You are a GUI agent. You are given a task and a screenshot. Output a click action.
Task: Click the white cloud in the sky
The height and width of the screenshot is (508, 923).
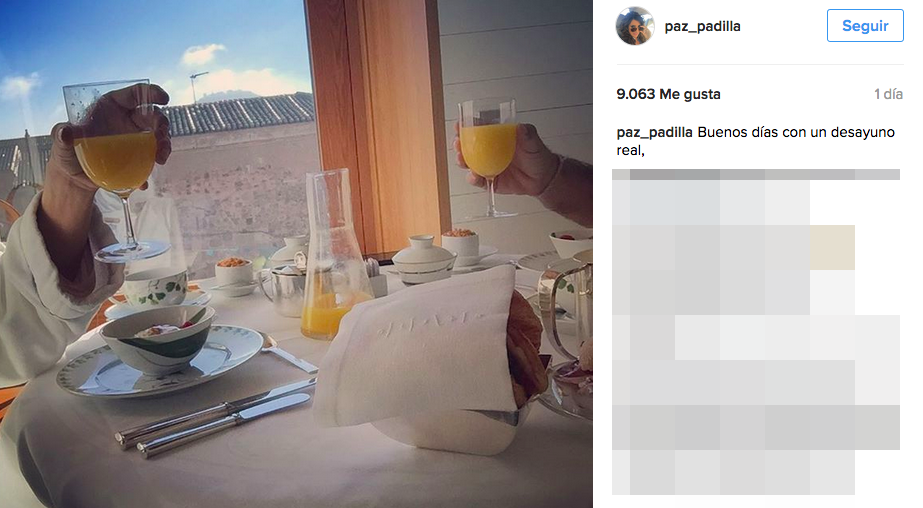pyautogui.click(x=203, y=55)
